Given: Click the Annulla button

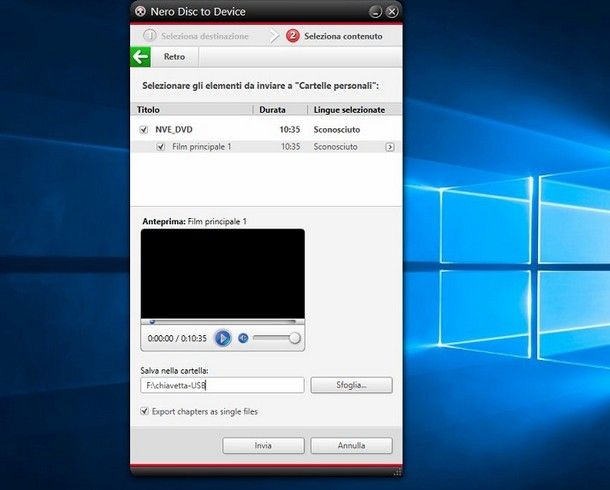Looking at the screenshot, I should click(x=351, y=446).
